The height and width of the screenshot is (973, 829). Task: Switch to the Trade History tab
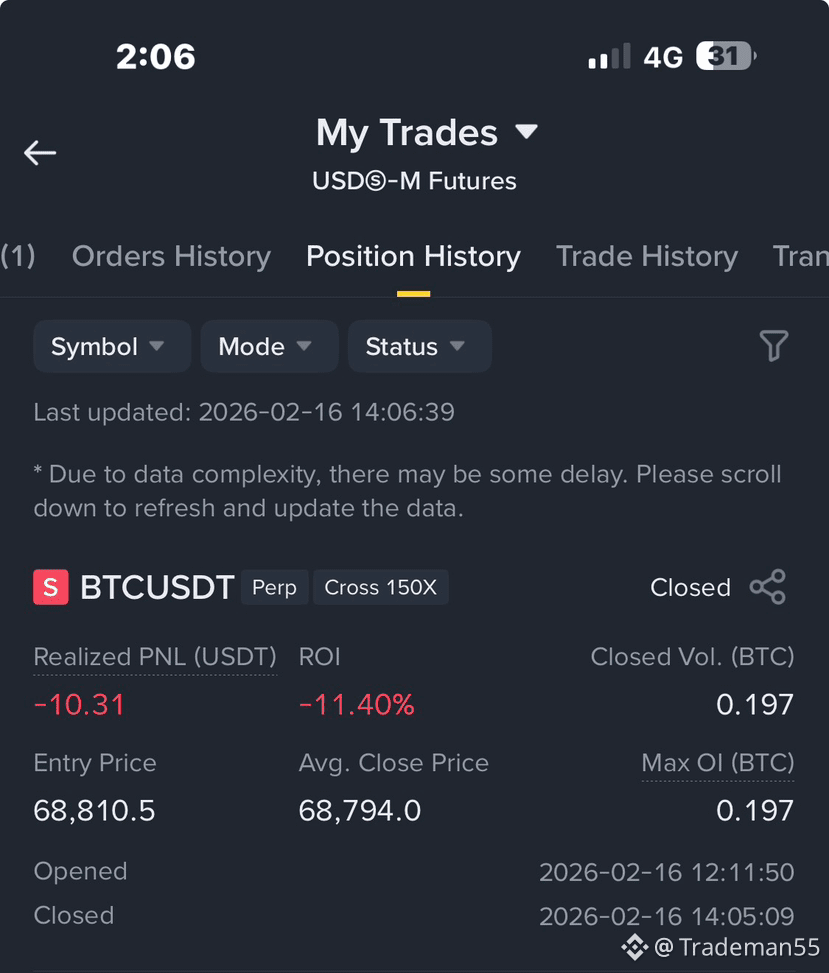[x=647, y=256]
